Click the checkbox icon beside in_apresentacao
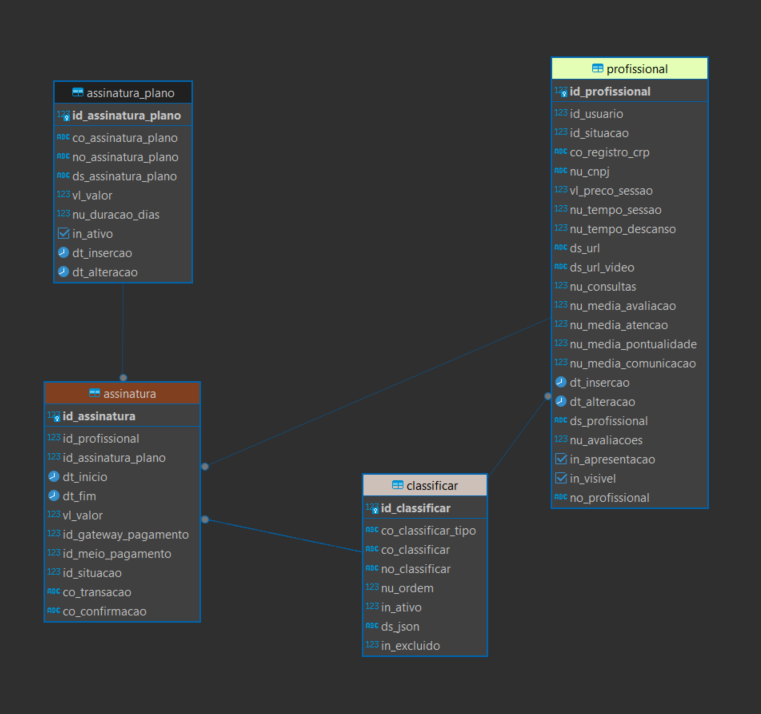Image resolution: width=761 pixels, height=714 pixels. (561, 459)
